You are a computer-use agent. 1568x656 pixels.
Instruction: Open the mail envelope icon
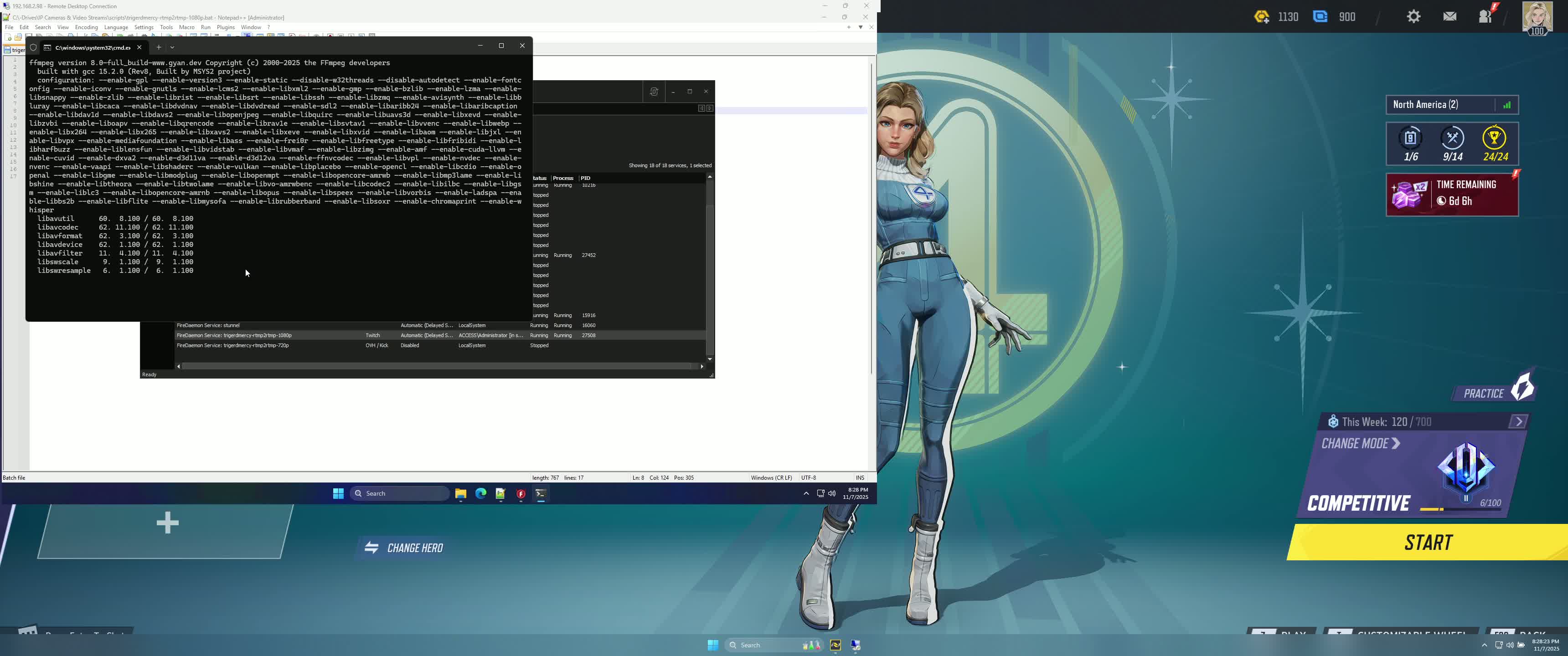click(1450, 17)
